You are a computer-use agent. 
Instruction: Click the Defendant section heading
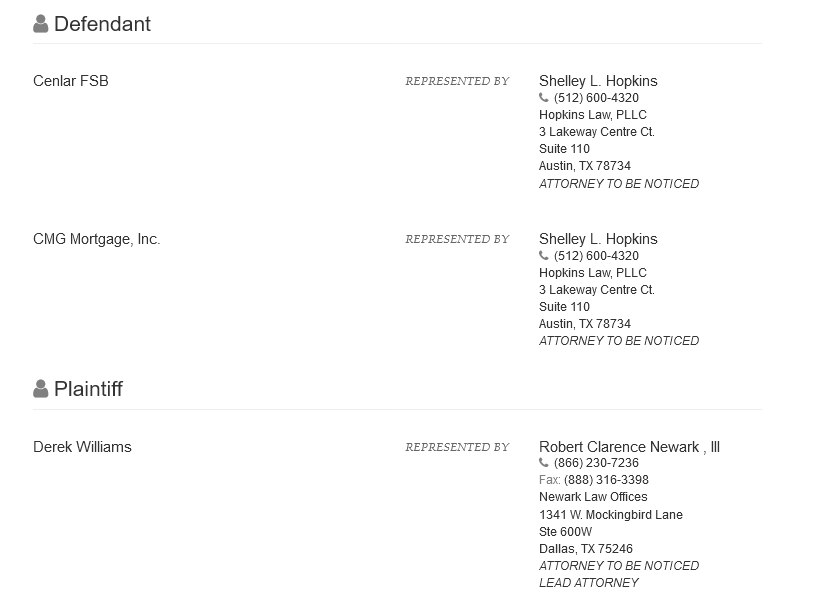(x=102, y=24)
